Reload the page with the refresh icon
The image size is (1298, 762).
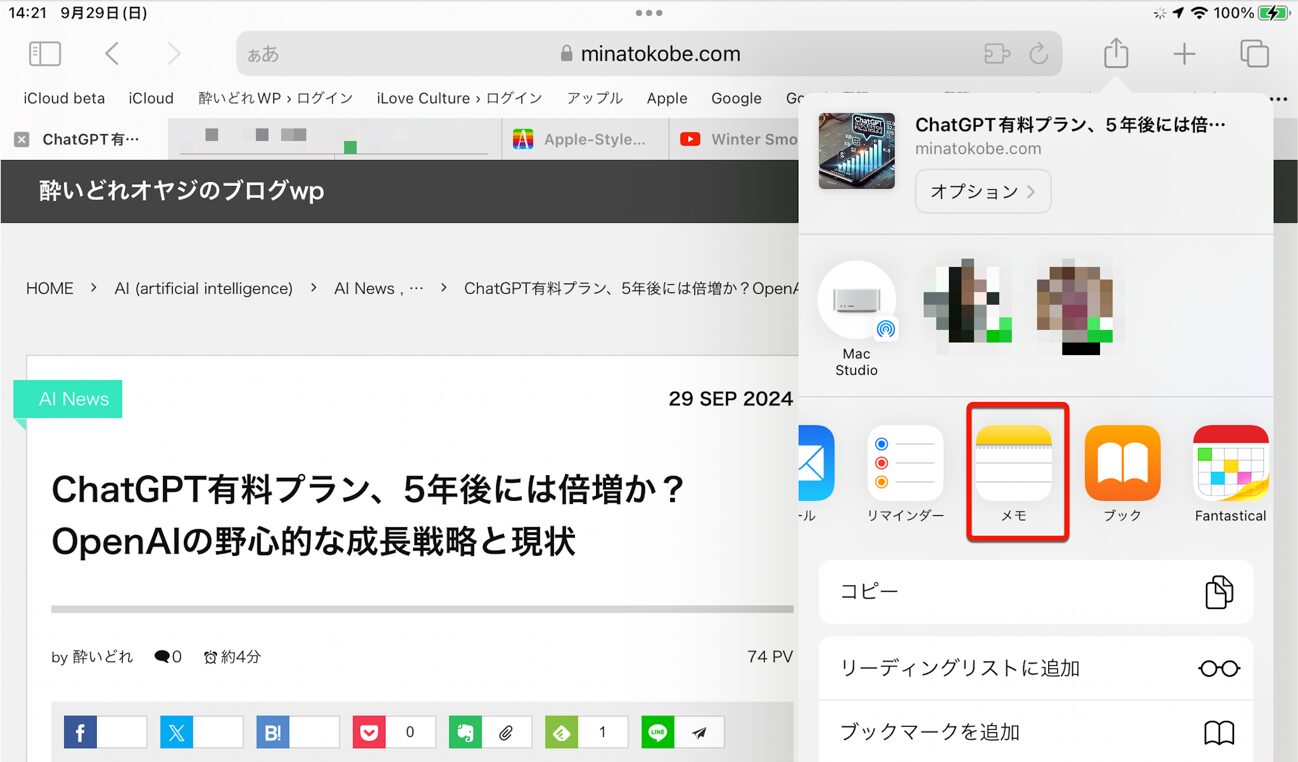click(x=1039, y=54)
